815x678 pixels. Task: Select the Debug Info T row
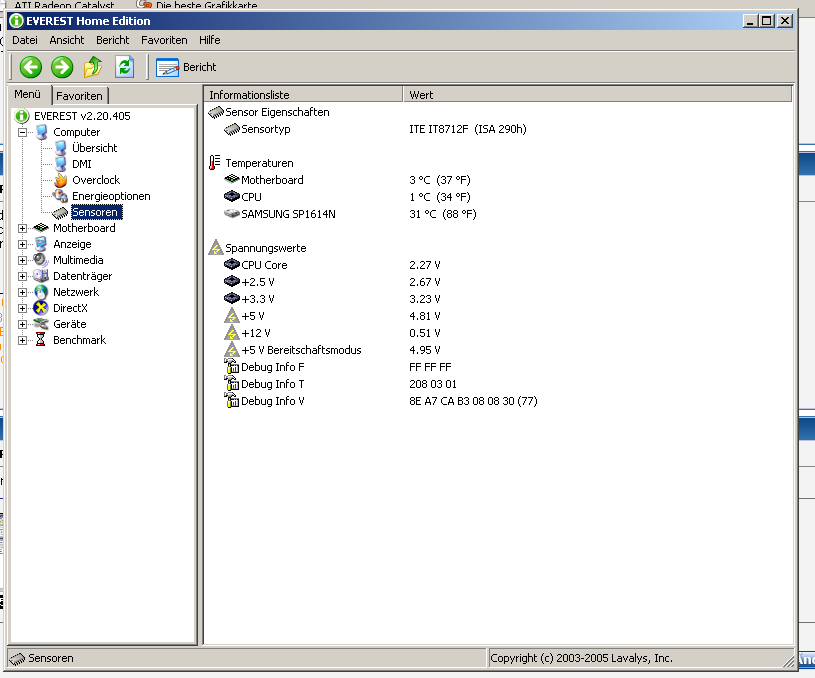click(x=498, y=384)
